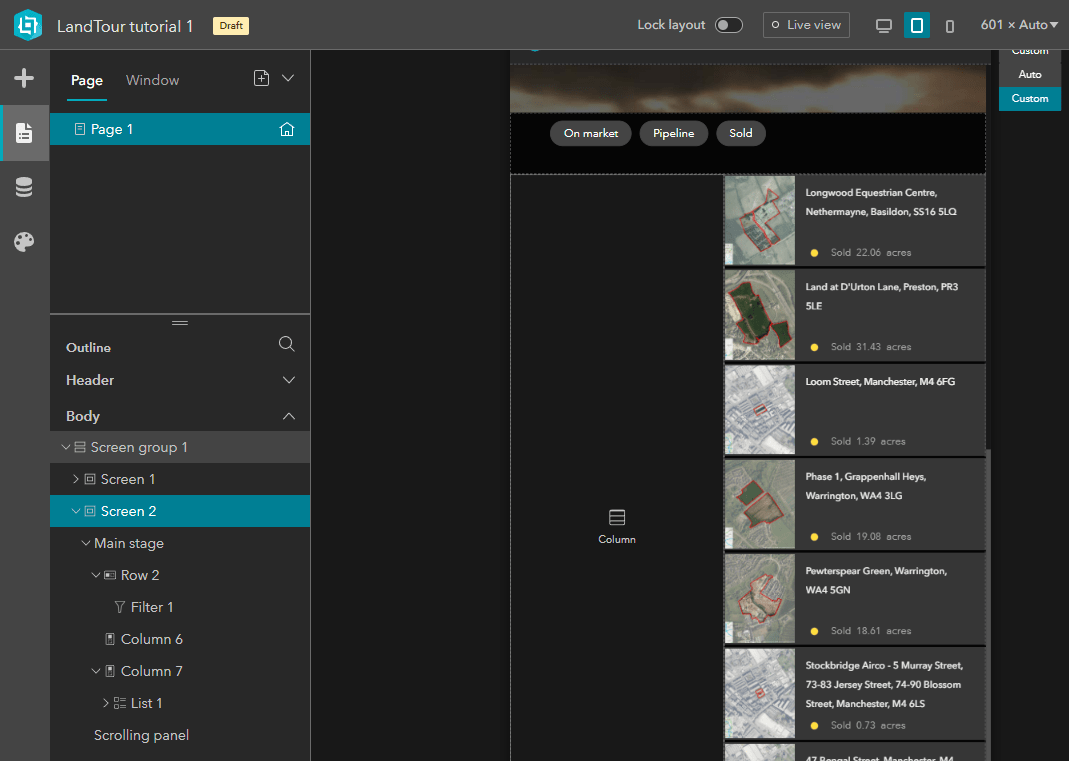Search the outline with magnifier icon
Screen dimensions: 1069x761
coord(287,344)
